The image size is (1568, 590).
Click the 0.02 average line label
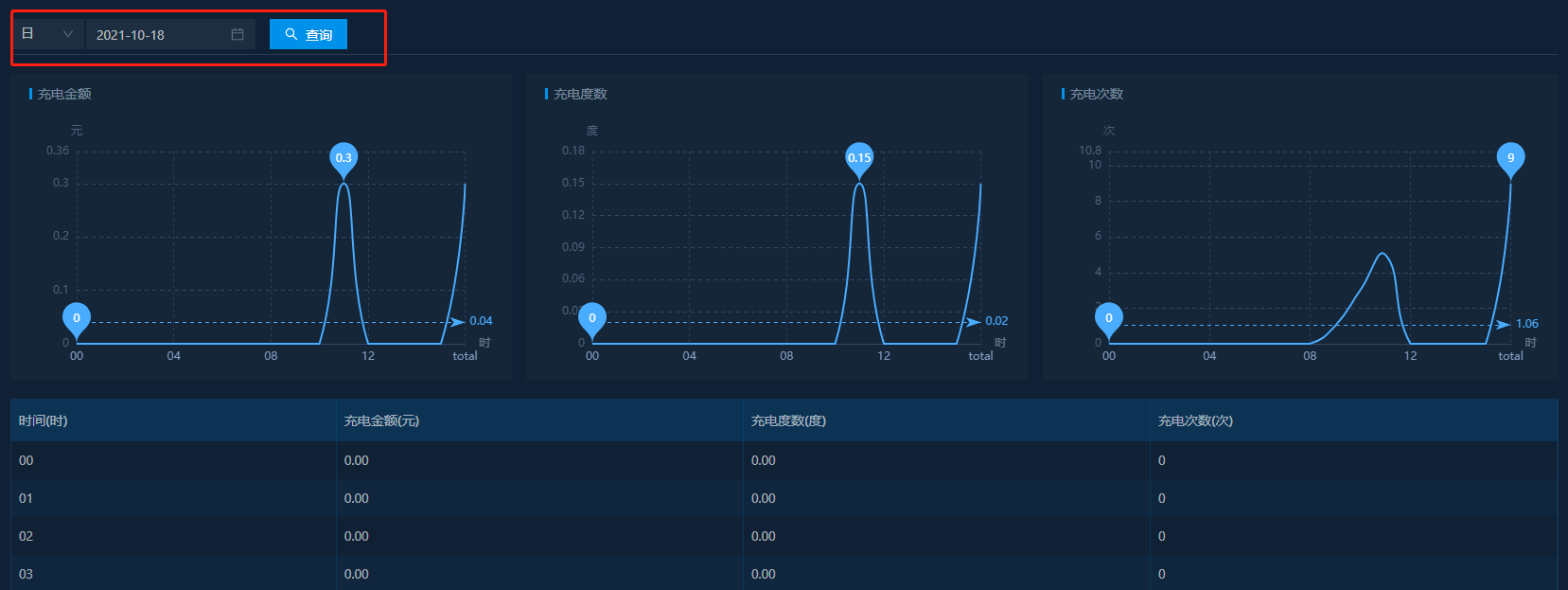click(x=996, y=321)
